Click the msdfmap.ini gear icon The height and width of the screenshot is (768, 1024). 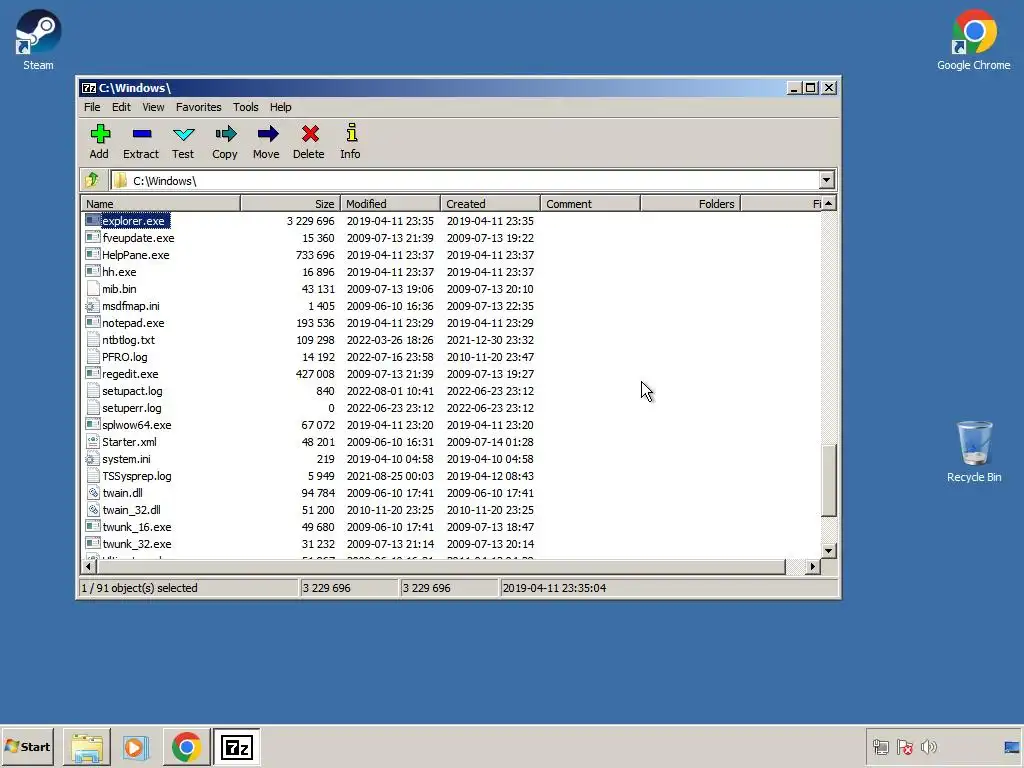[93, 306]
